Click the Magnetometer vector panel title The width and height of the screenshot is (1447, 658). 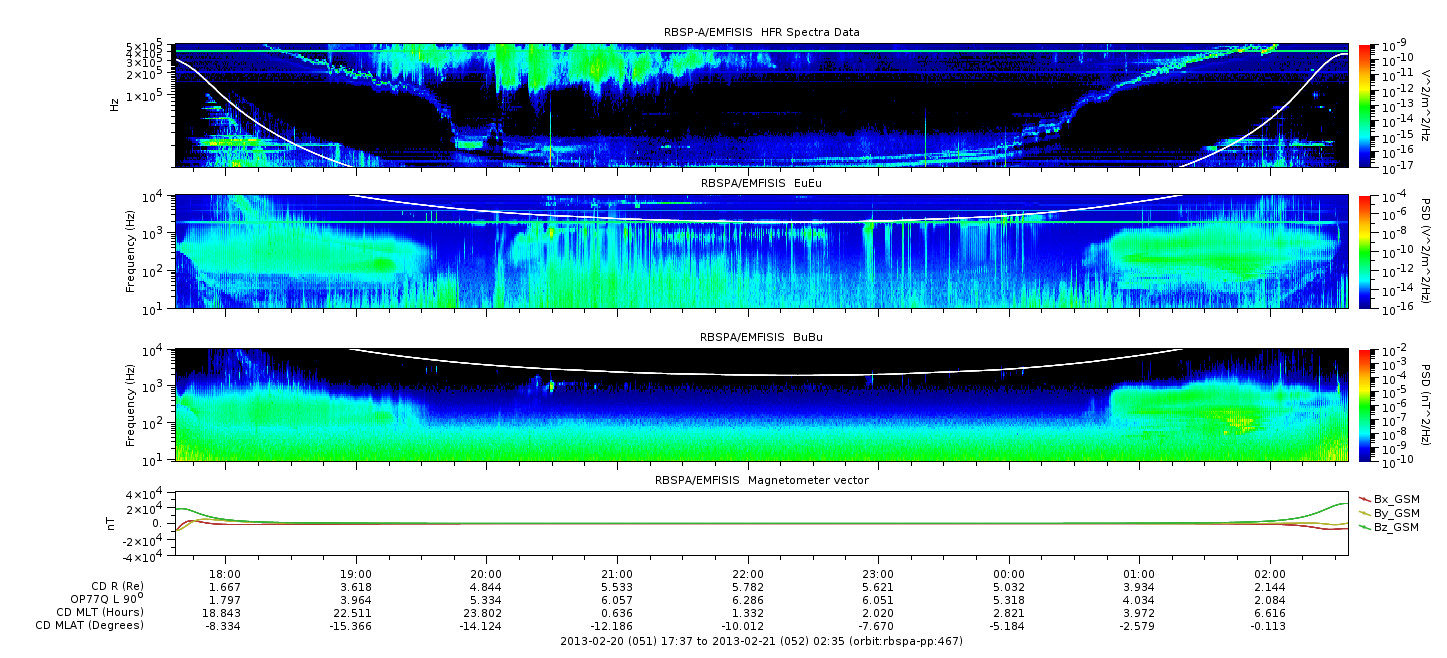pyautogui.click(x=761, y=481)
